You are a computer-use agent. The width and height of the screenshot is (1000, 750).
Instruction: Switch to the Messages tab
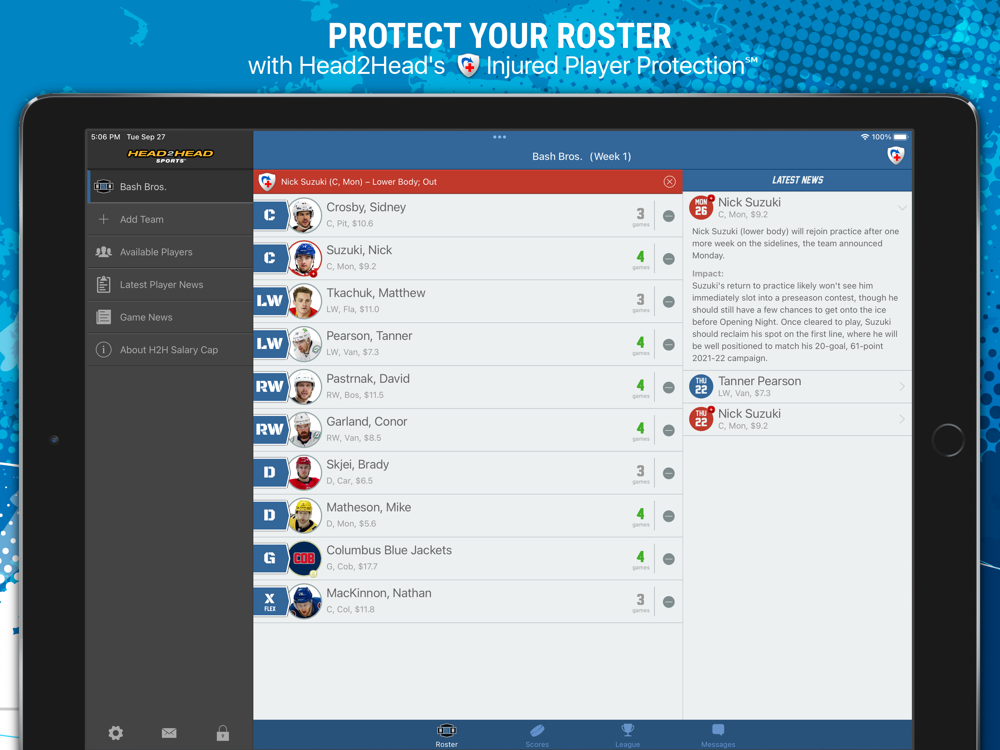coord(718,735)
